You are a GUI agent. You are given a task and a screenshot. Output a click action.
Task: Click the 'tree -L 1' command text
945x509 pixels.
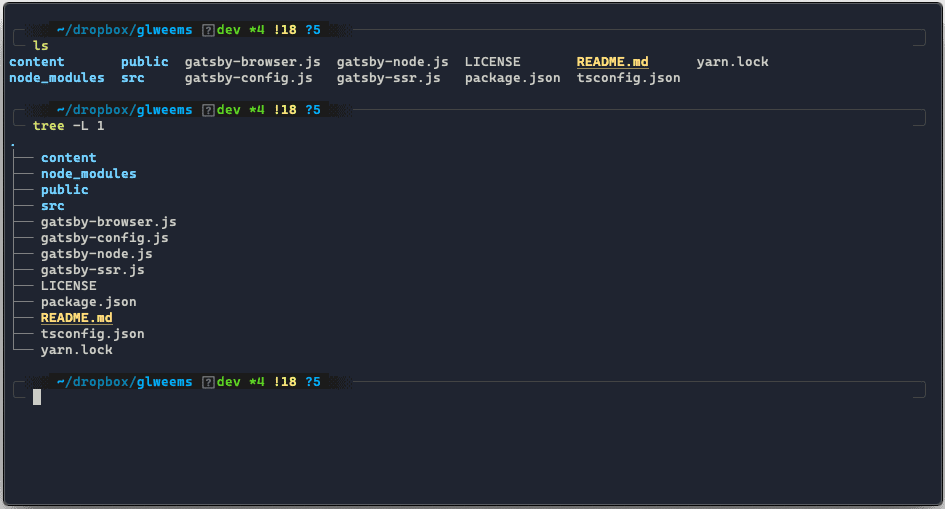point(68,126)
